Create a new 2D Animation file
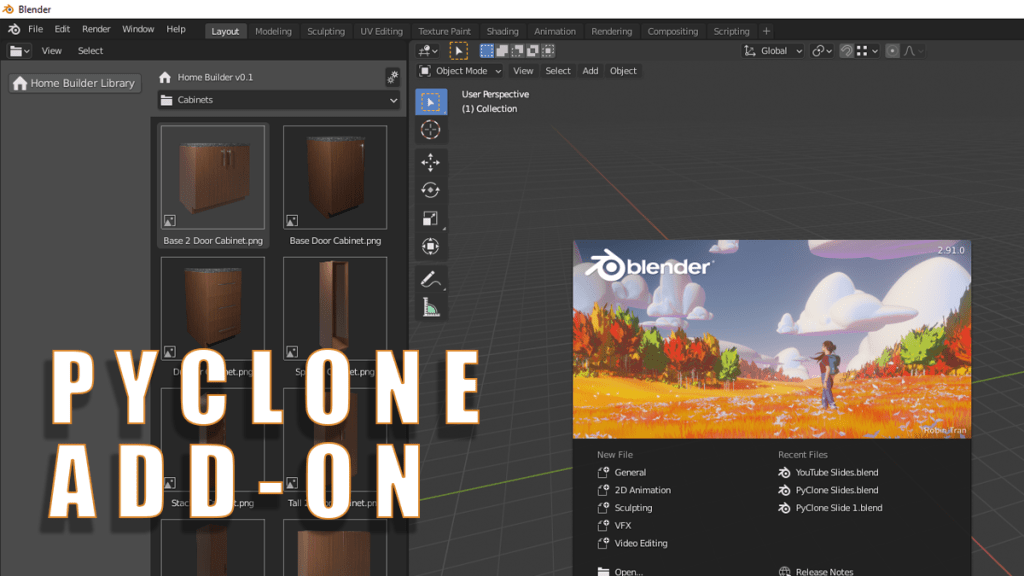Screen dimensions: 1024x576 (x=642, y=490)
